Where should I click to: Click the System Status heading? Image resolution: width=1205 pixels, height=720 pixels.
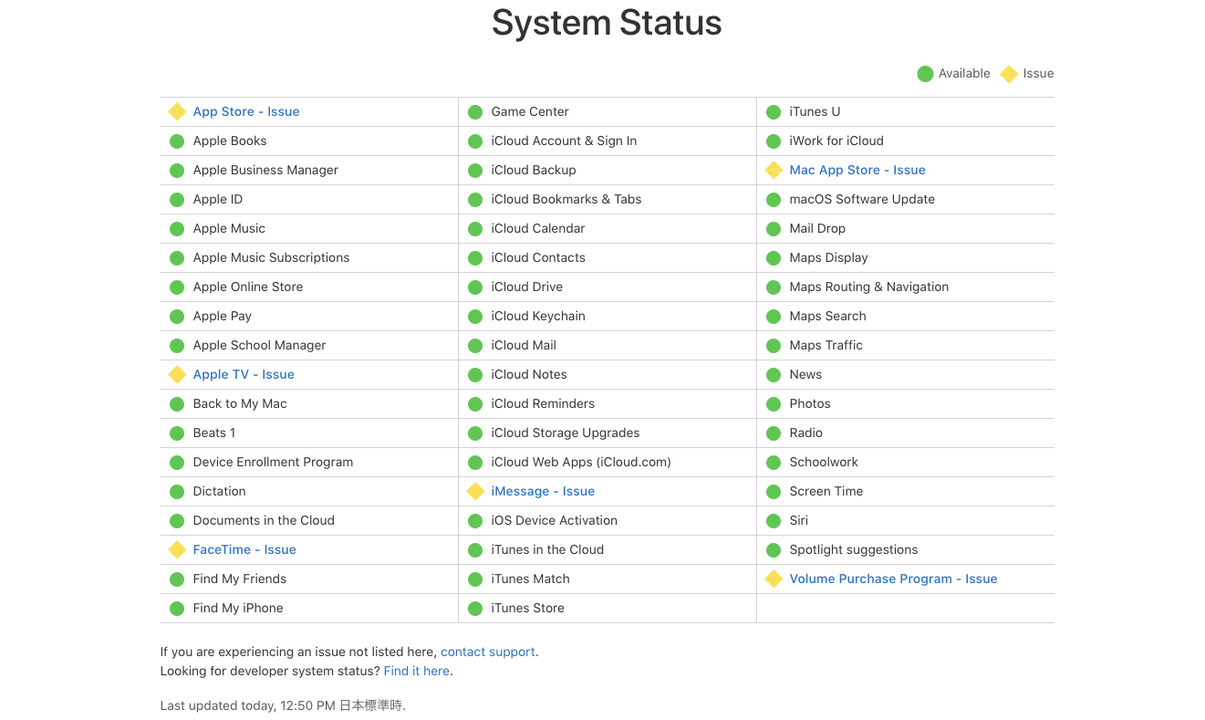(x=607, y=22)
